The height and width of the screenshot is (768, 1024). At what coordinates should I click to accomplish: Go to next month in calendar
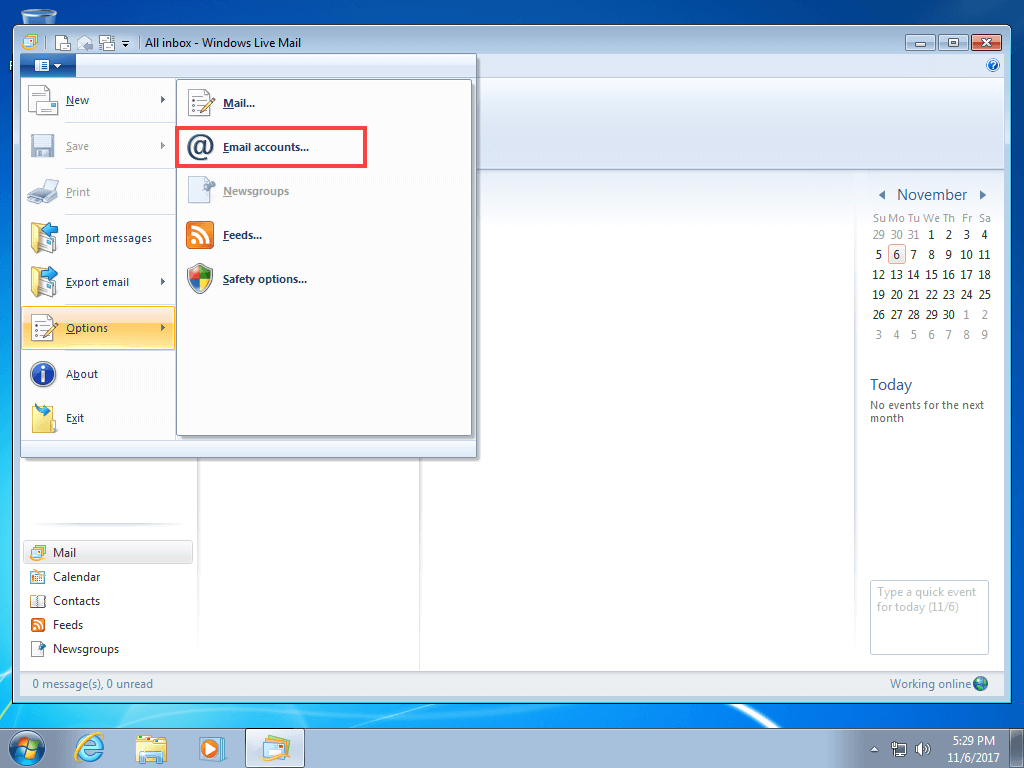[x=982, y=195]
